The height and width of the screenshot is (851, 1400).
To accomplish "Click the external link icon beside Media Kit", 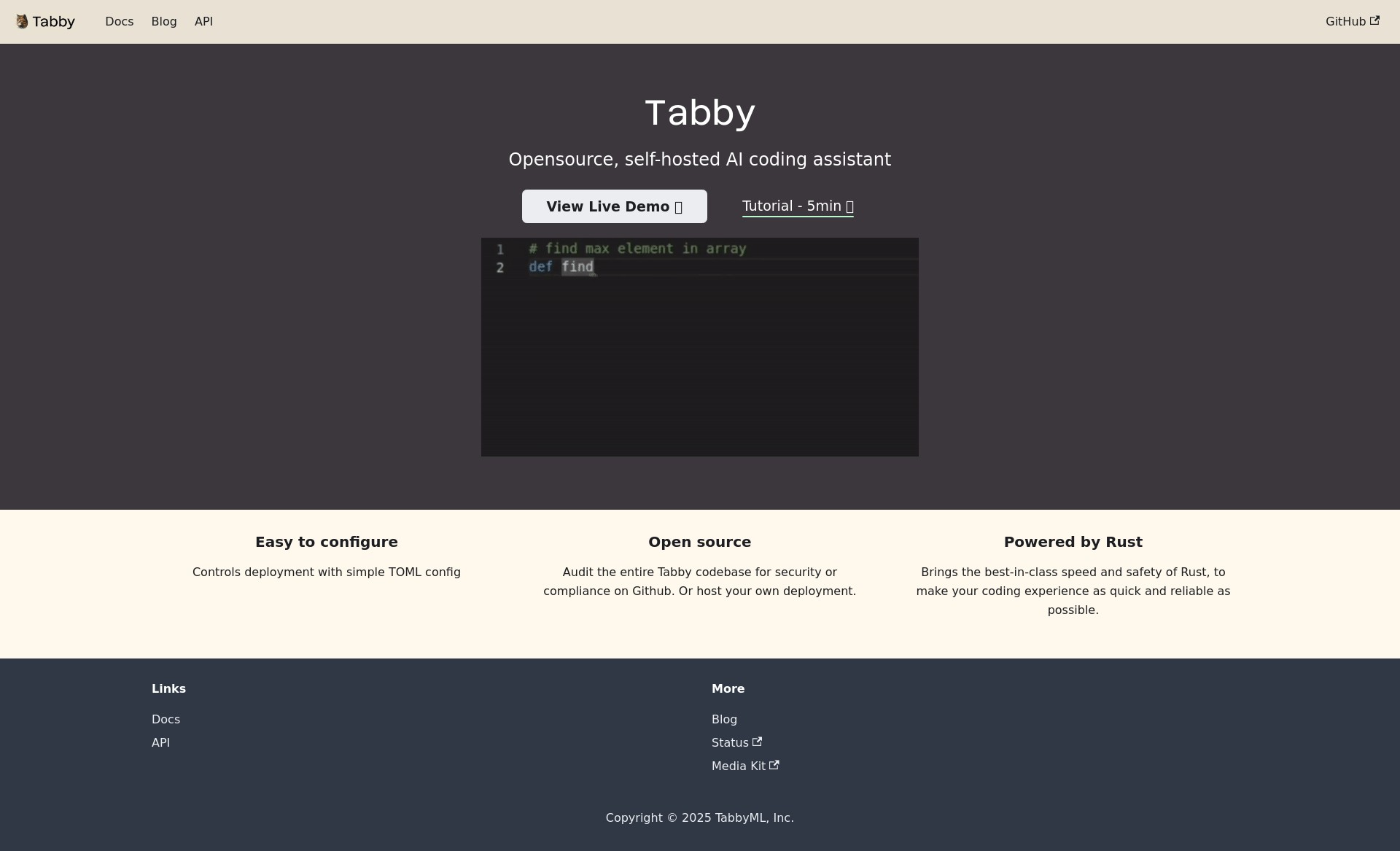I will (x=774, y=765).
